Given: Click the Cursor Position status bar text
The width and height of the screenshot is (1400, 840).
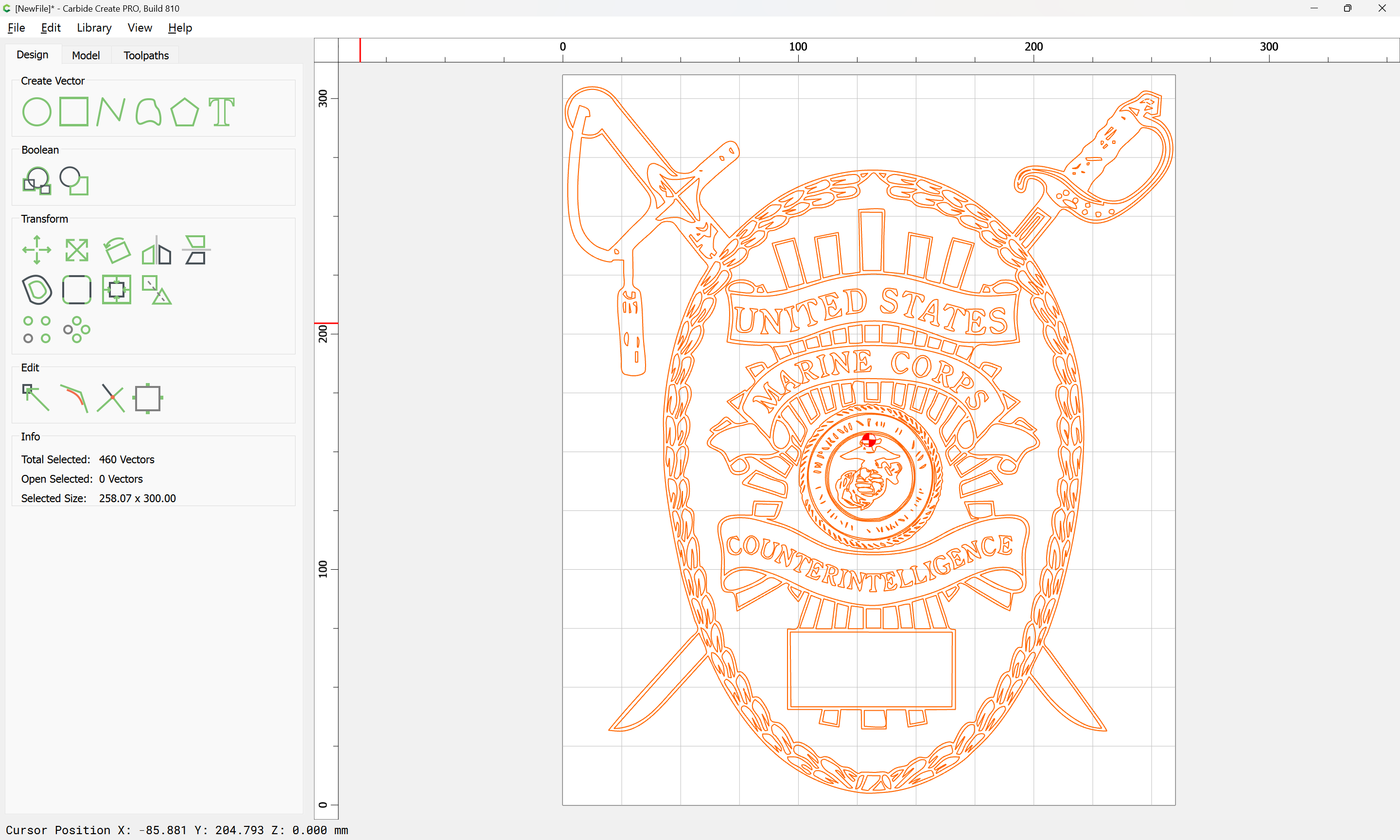Looking at the screenshot, I should pos(176,830).
